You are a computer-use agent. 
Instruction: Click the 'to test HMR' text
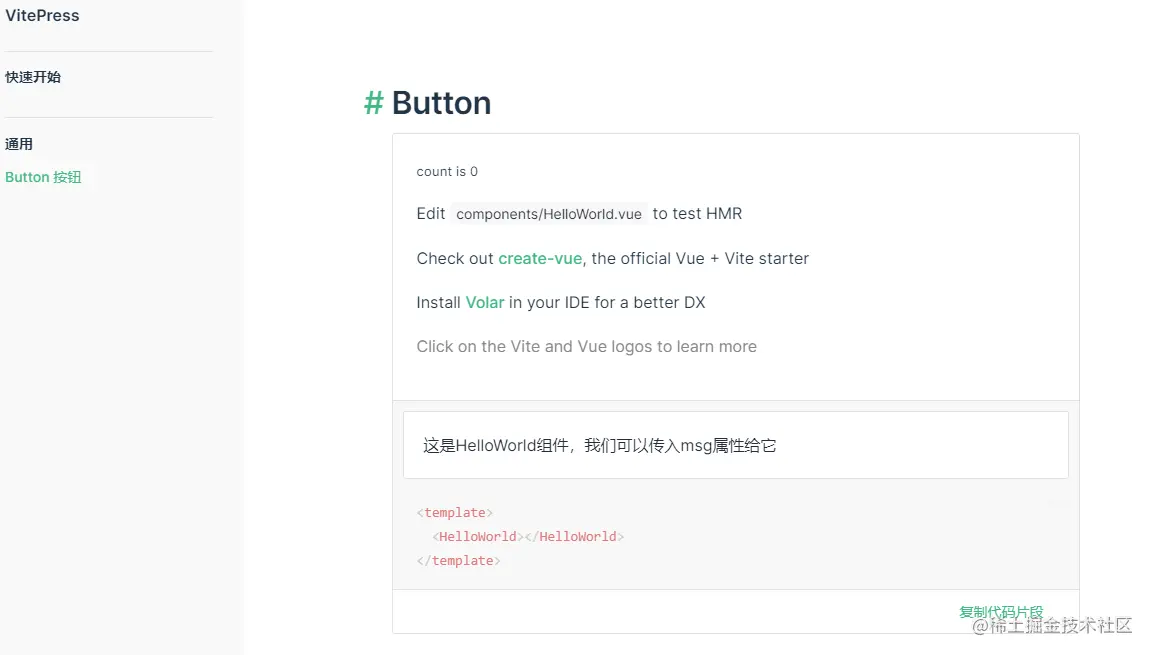click(x=697, y=214)
